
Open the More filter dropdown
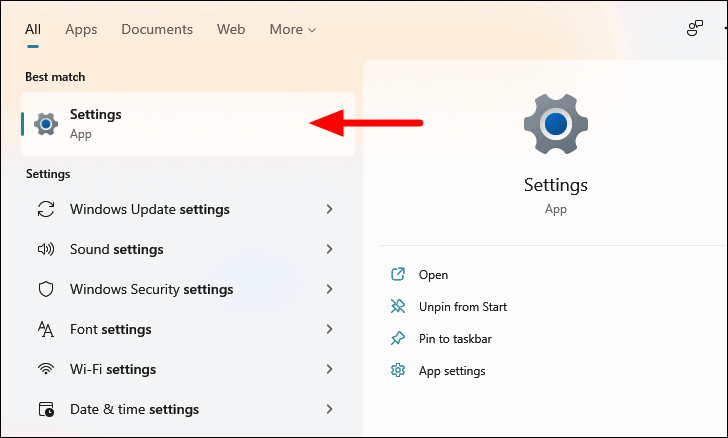[x=292, y=29]
